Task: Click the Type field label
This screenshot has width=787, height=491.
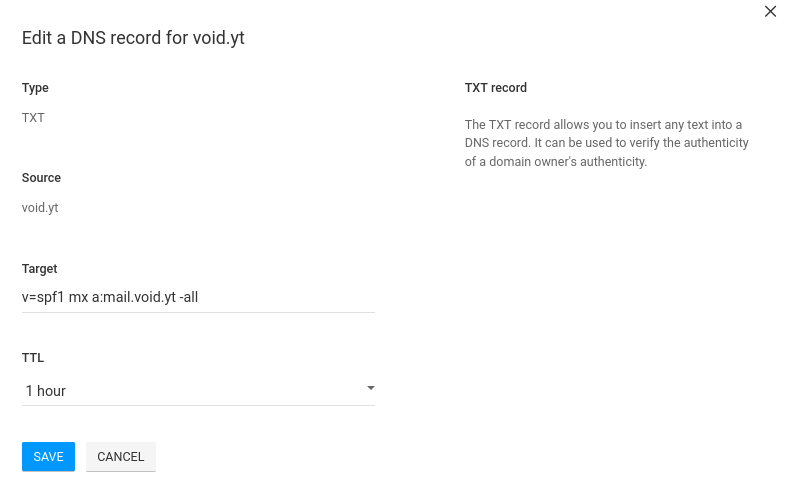Action: tap(35, 88)
